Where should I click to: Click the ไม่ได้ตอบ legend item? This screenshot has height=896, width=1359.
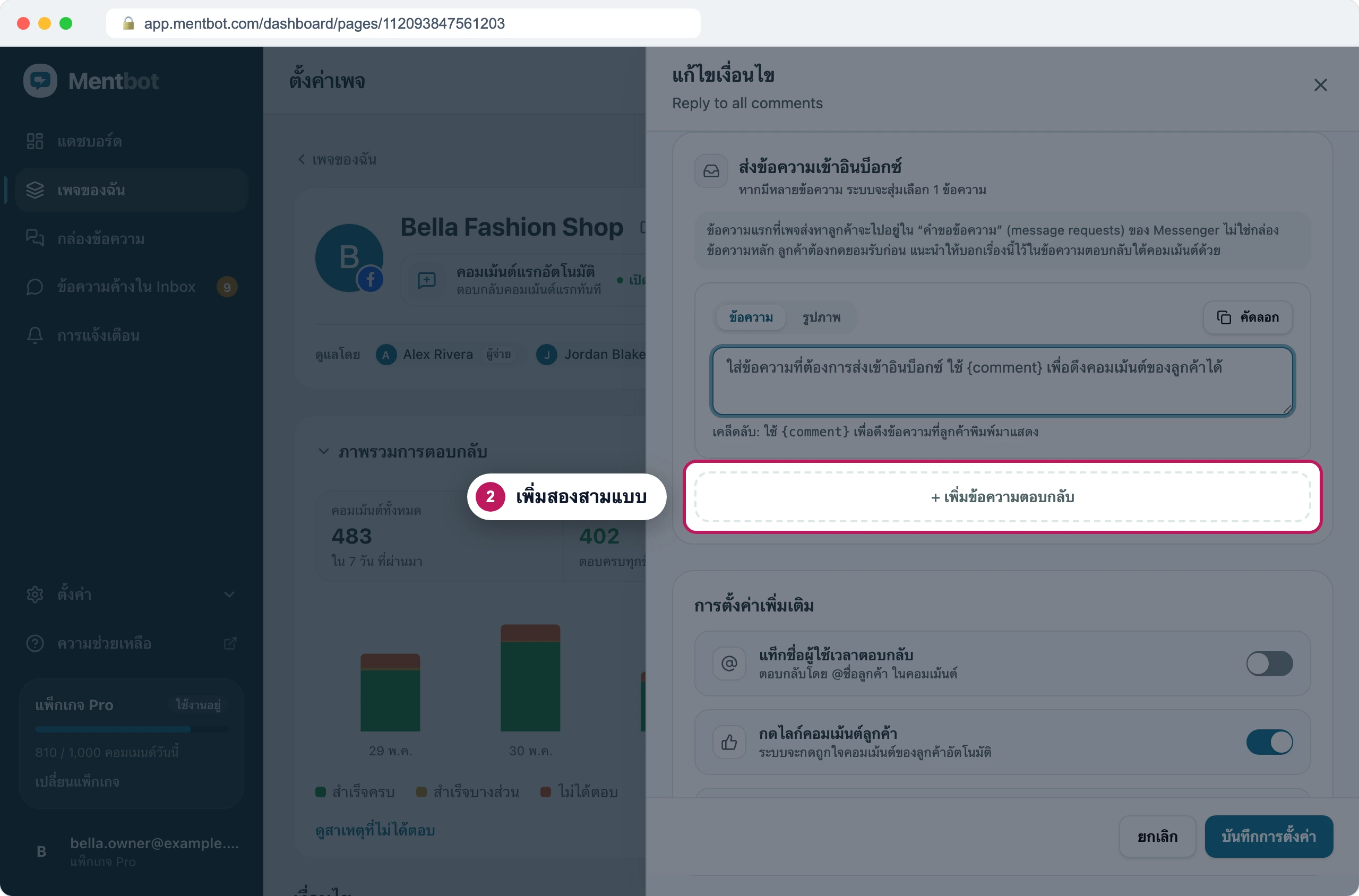579,792
